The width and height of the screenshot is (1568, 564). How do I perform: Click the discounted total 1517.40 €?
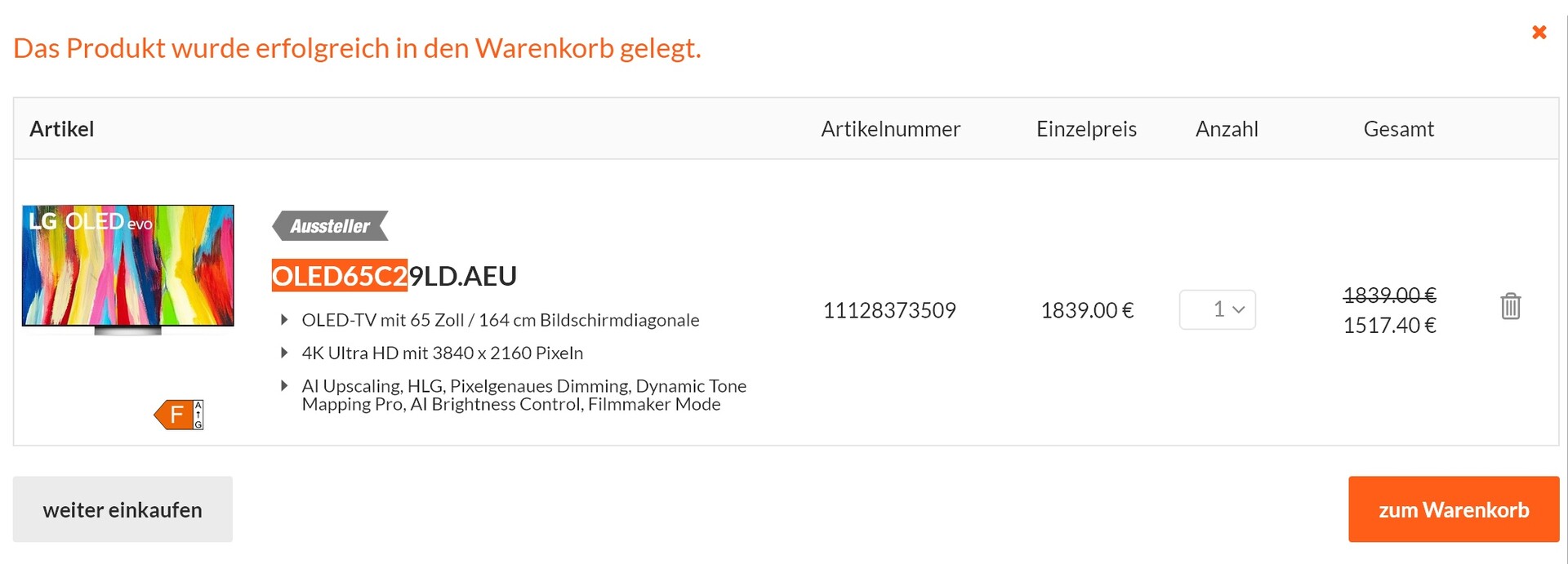coord(1389,326)
